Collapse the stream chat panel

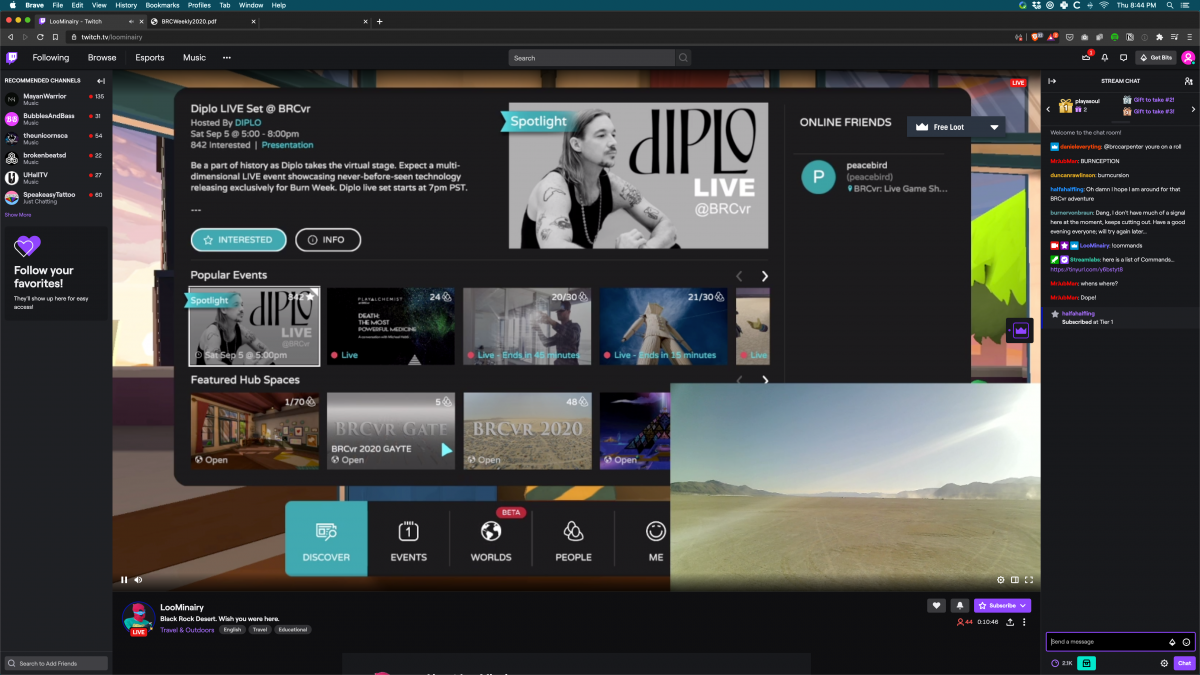pyautogui.click(x=1052, y=81)
